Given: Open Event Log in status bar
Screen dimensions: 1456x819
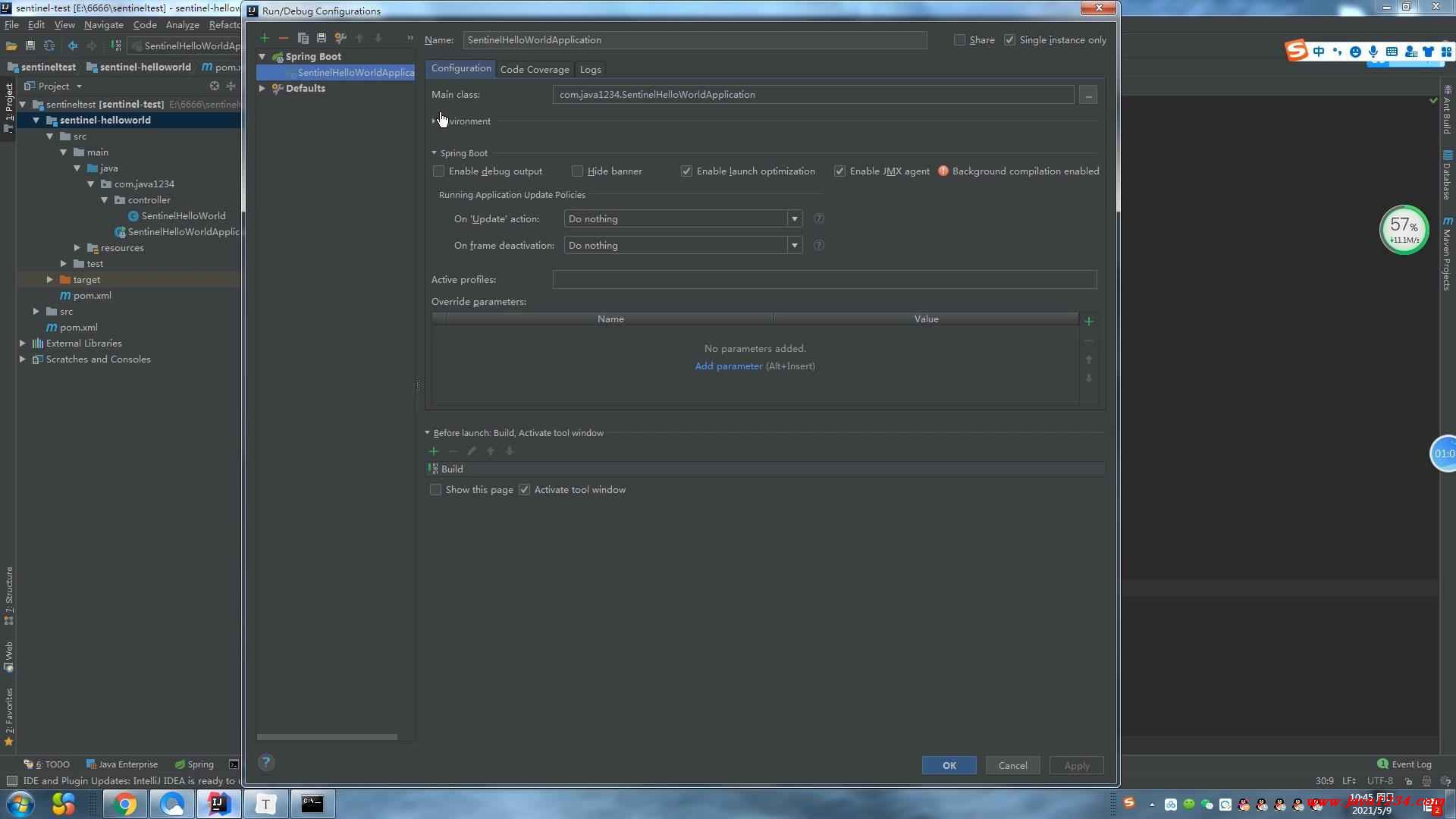Looking at the screenshot, I should coord(1404,764).
